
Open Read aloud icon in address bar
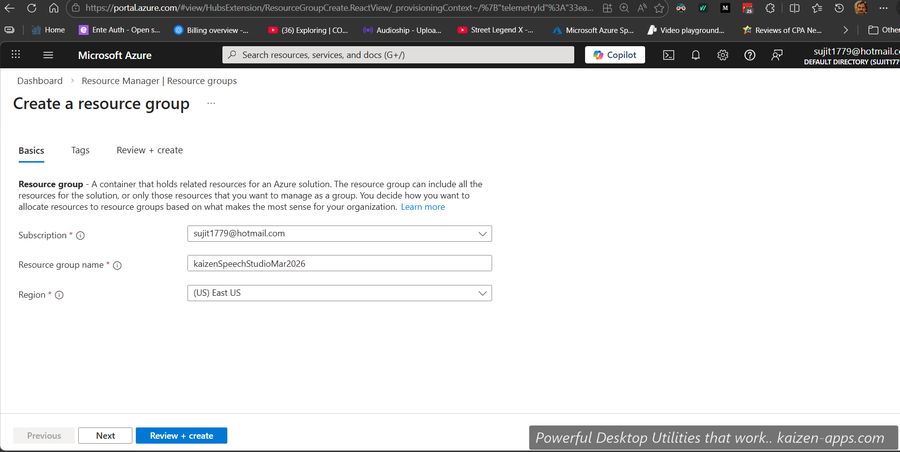[642, 8]
